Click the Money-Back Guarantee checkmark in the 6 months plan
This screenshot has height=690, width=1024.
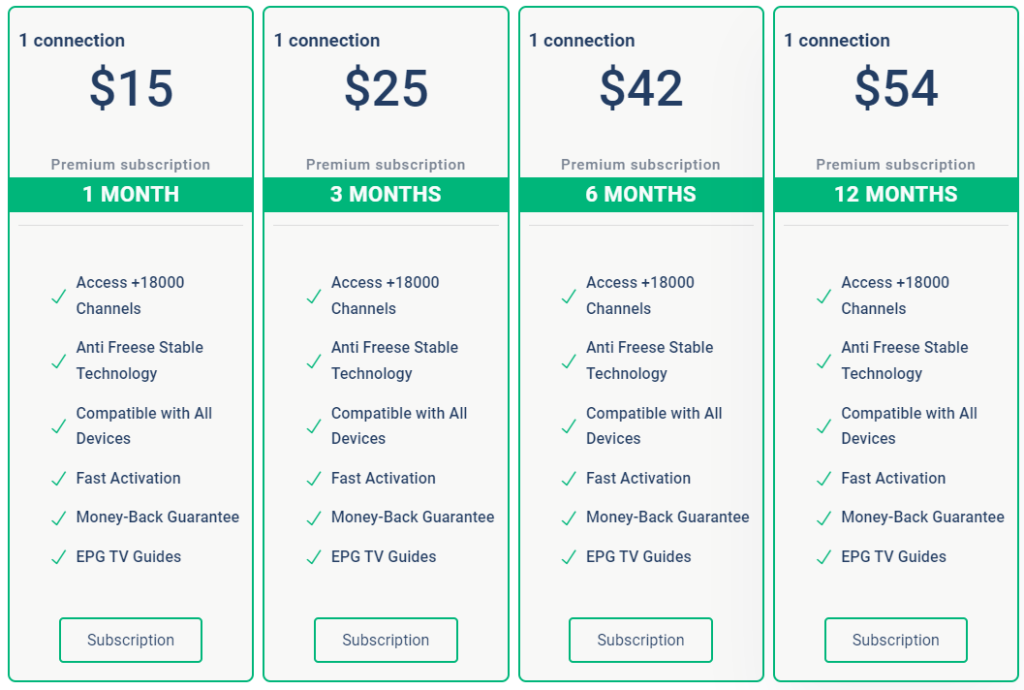click(569, 518)
